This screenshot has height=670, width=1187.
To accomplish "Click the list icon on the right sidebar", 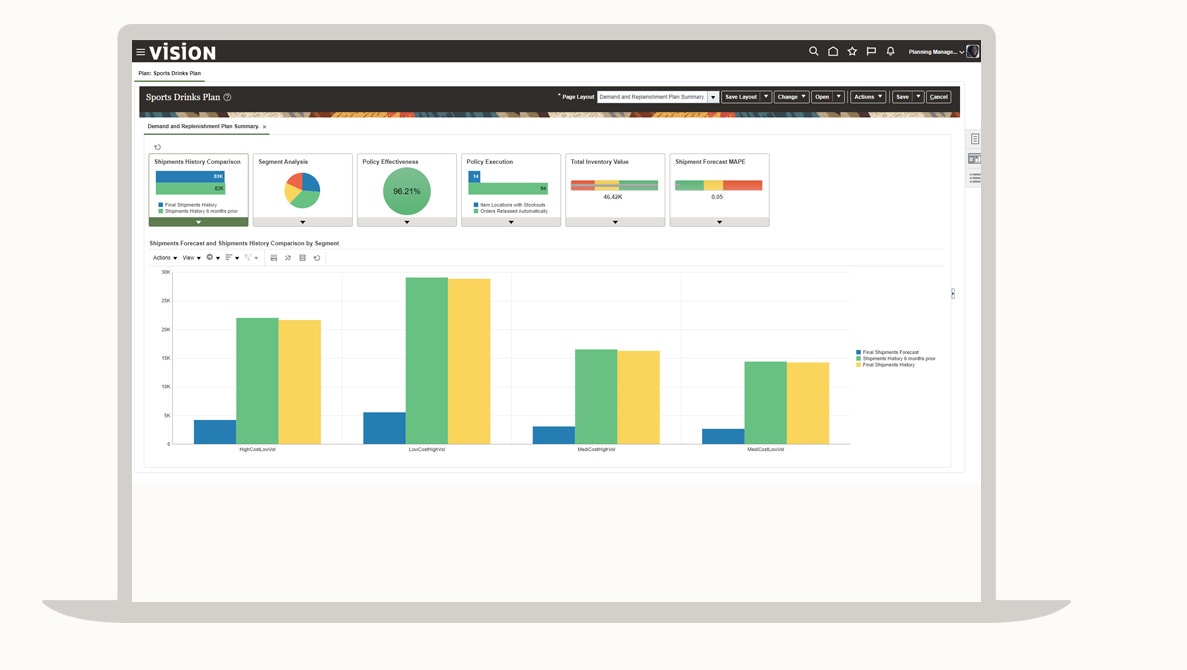I will (973, 176).
